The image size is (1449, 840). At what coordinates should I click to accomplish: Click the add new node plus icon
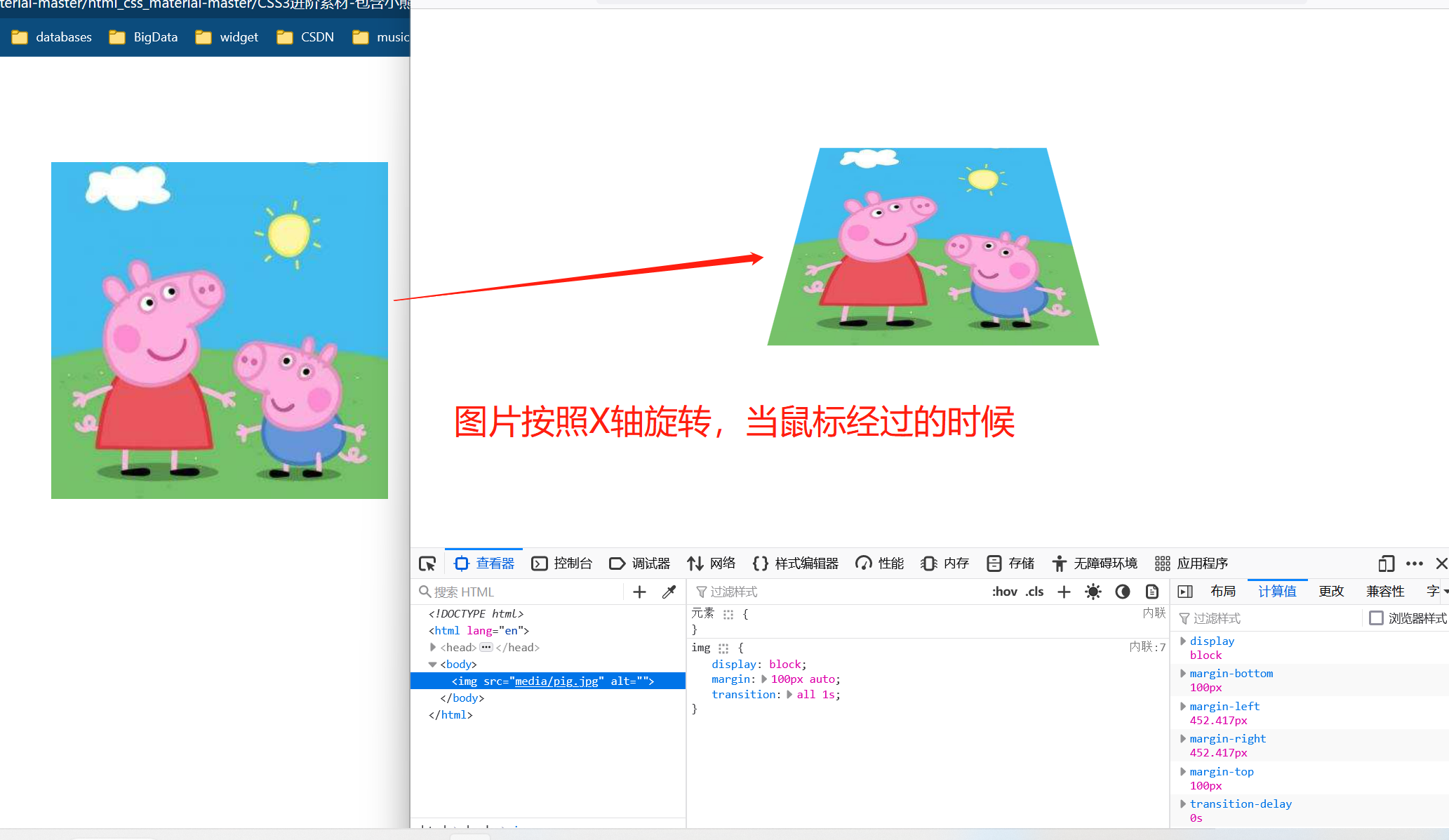639,592
